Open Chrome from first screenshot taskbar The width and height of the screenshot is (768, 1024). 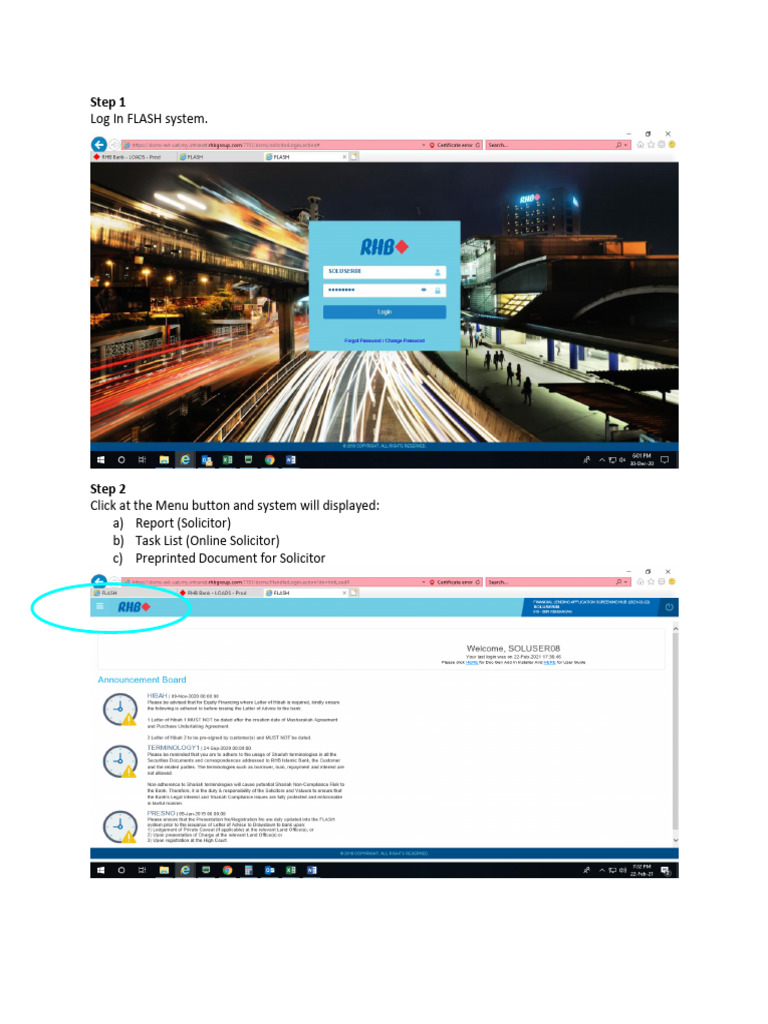pyautogui.click(x=270, y=460)
